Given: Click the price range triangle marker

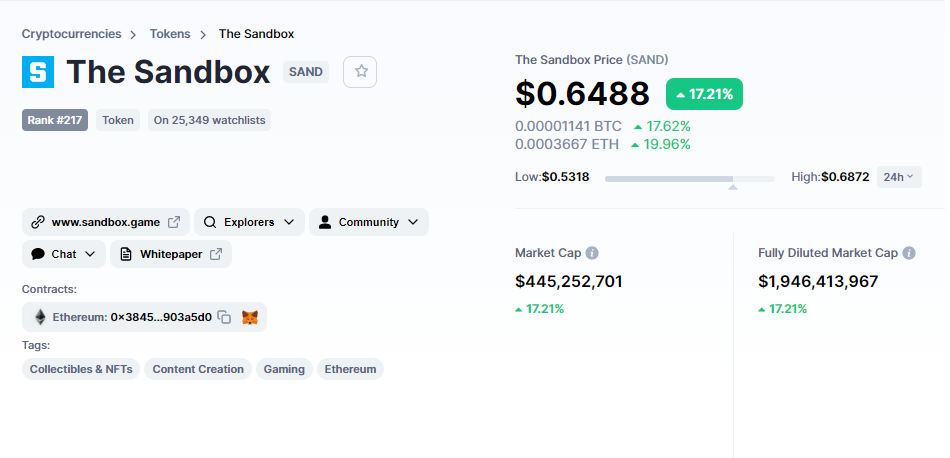Looking at the screenshot, I should point(732,187).
